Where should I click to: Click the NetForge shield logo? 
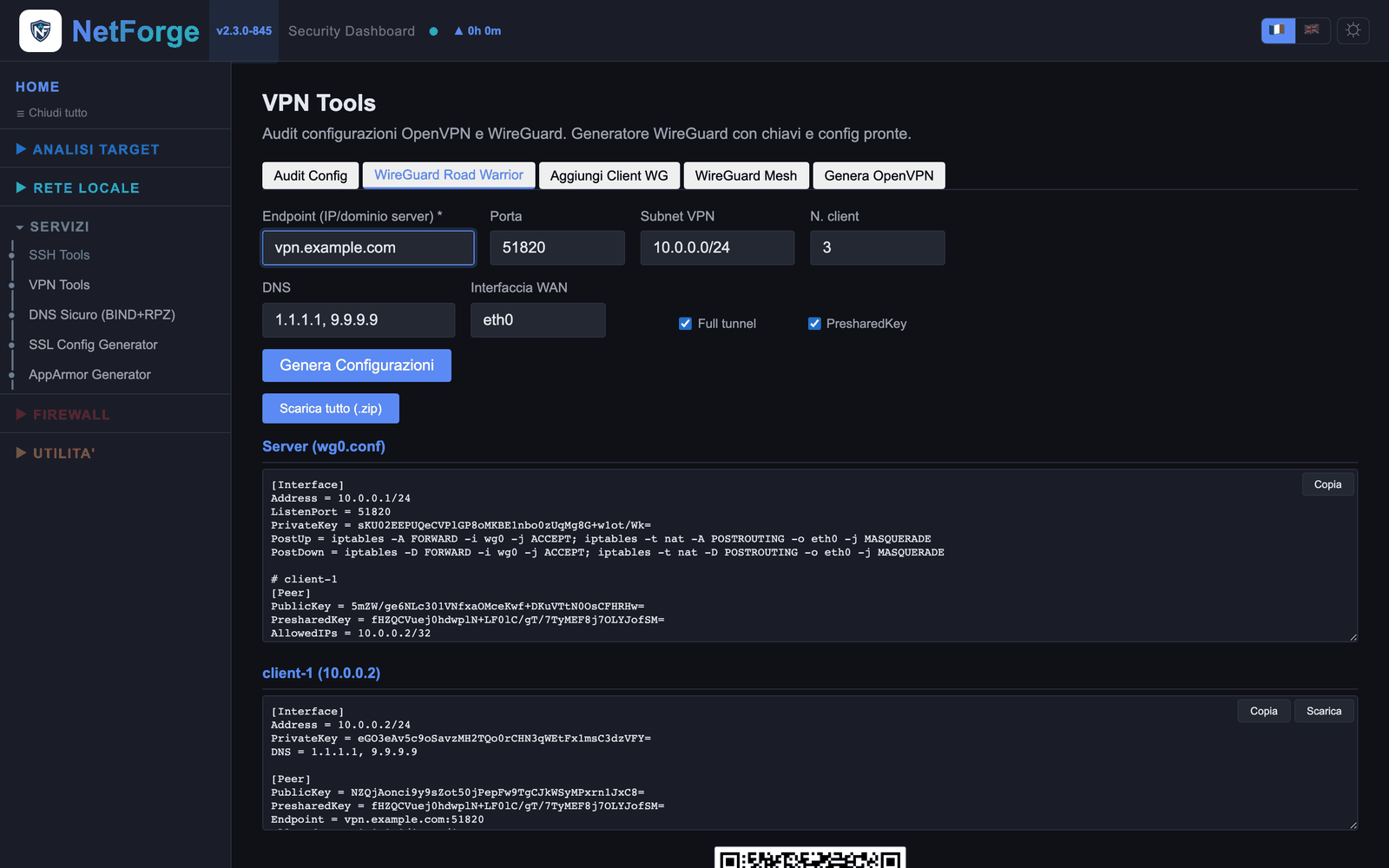(x=40, y=31)
